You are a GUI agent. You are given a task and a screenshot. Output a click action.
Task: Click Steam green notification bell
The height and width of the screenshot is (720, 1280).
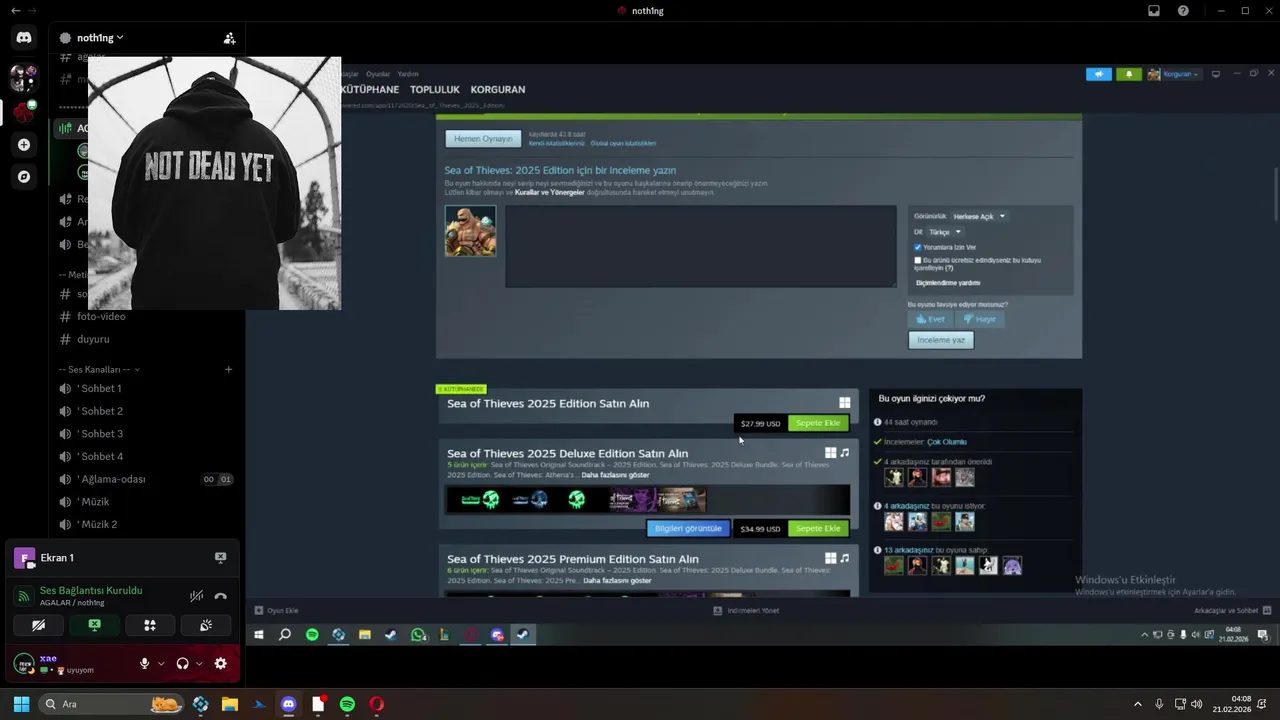tap(1129, 74)
